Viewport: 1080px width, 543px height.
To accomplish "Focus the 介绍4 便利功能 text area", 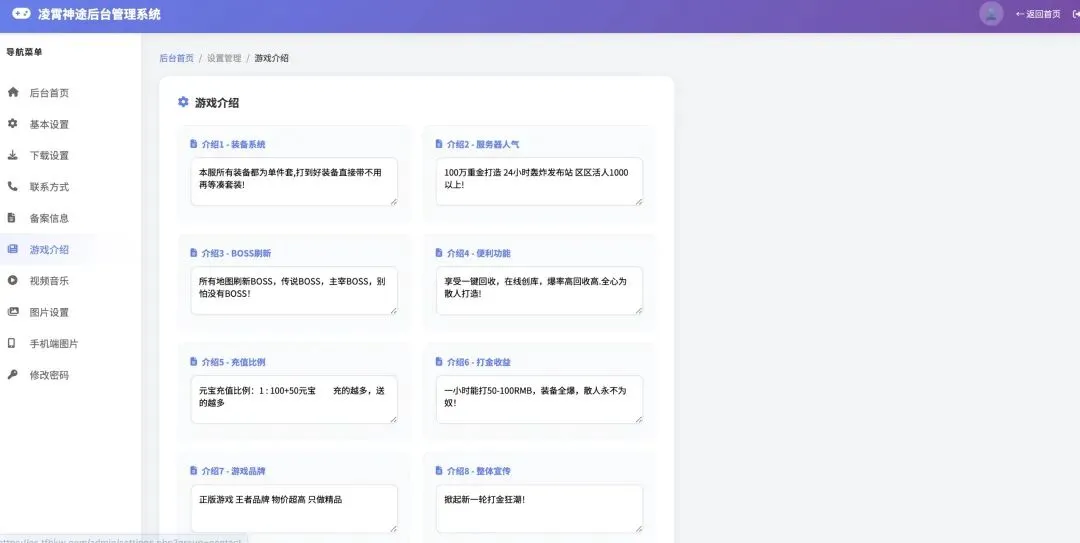I will coord(539,291).
